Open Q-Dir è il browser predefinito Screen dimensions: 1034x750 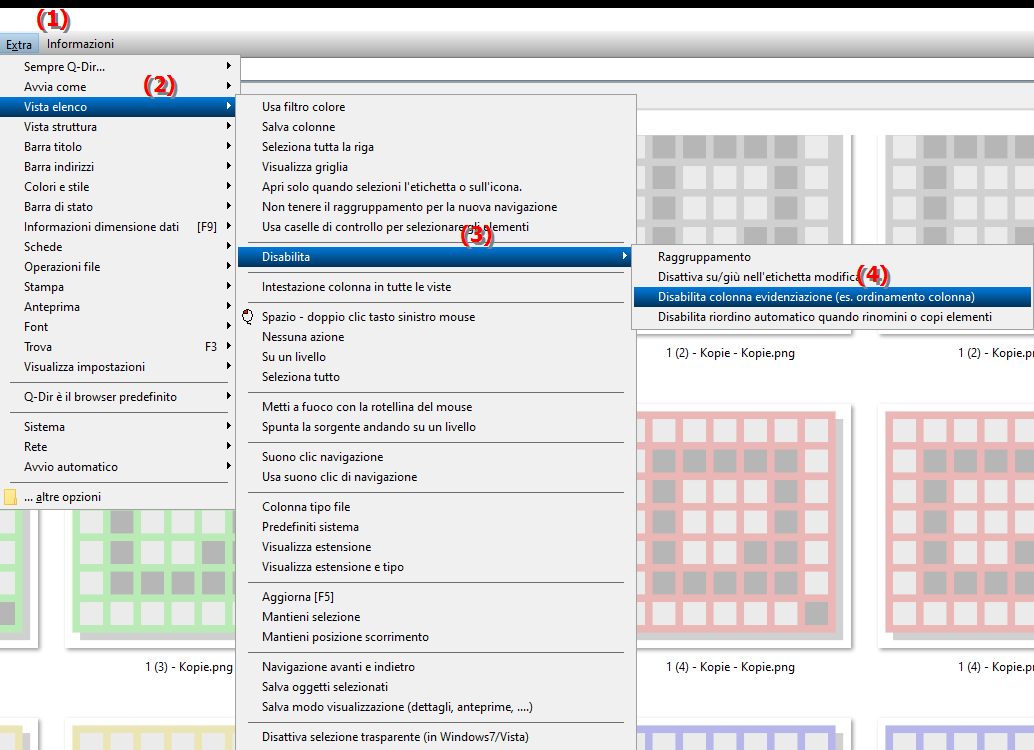coord(119,396)
